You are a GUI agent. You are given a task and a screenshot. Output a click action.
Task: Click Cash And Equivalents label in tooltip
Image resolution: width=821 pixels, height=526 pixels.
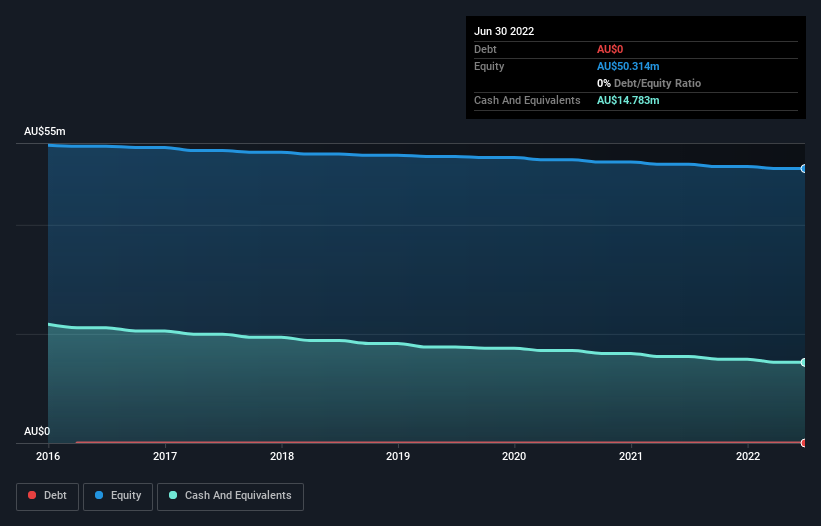(527, 100)
